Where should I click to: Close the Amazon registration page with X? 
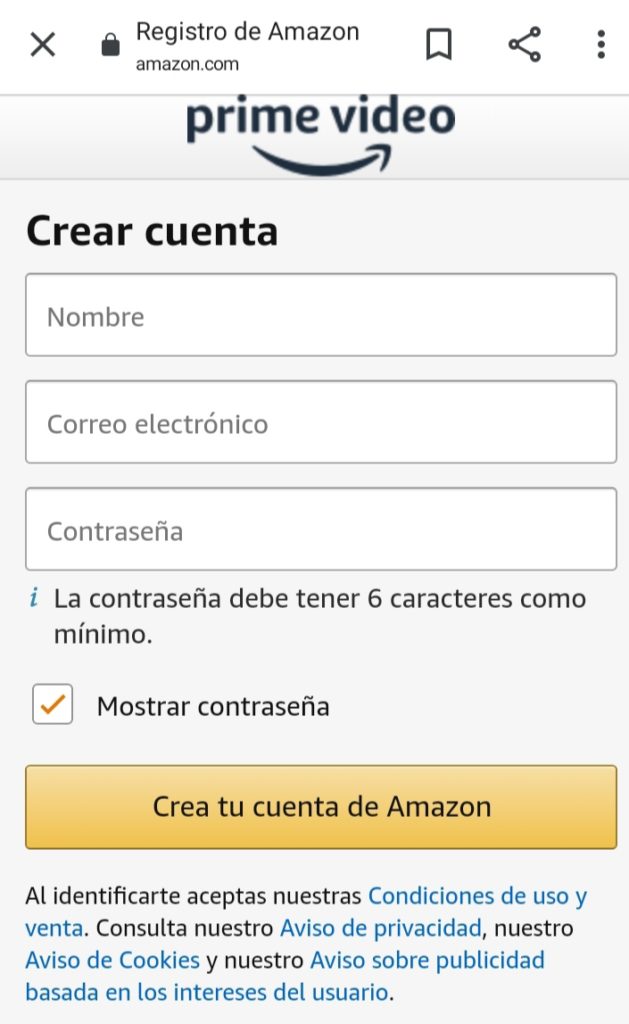pyautogui.click(x=43, y=44)
